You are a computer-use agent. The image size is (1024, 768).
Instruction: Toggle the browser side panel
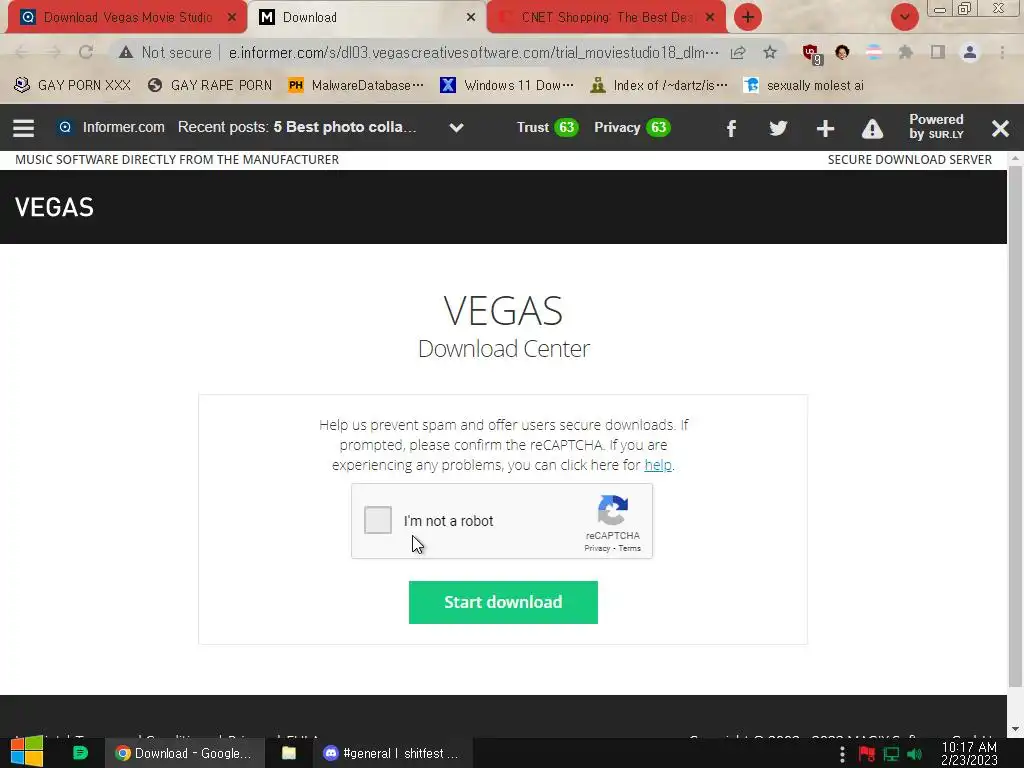click(x=938, y=52)
